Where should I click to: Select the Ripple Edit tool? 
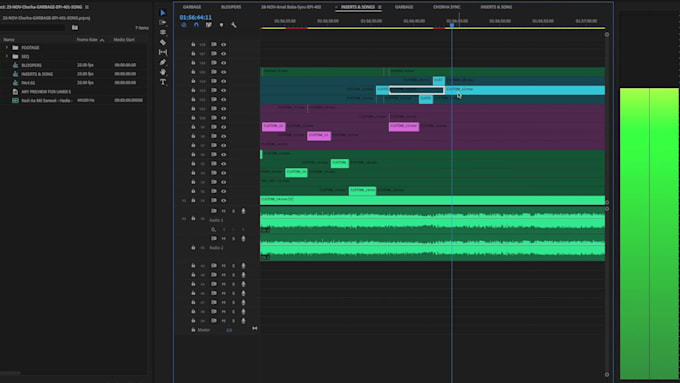point(163,32)
